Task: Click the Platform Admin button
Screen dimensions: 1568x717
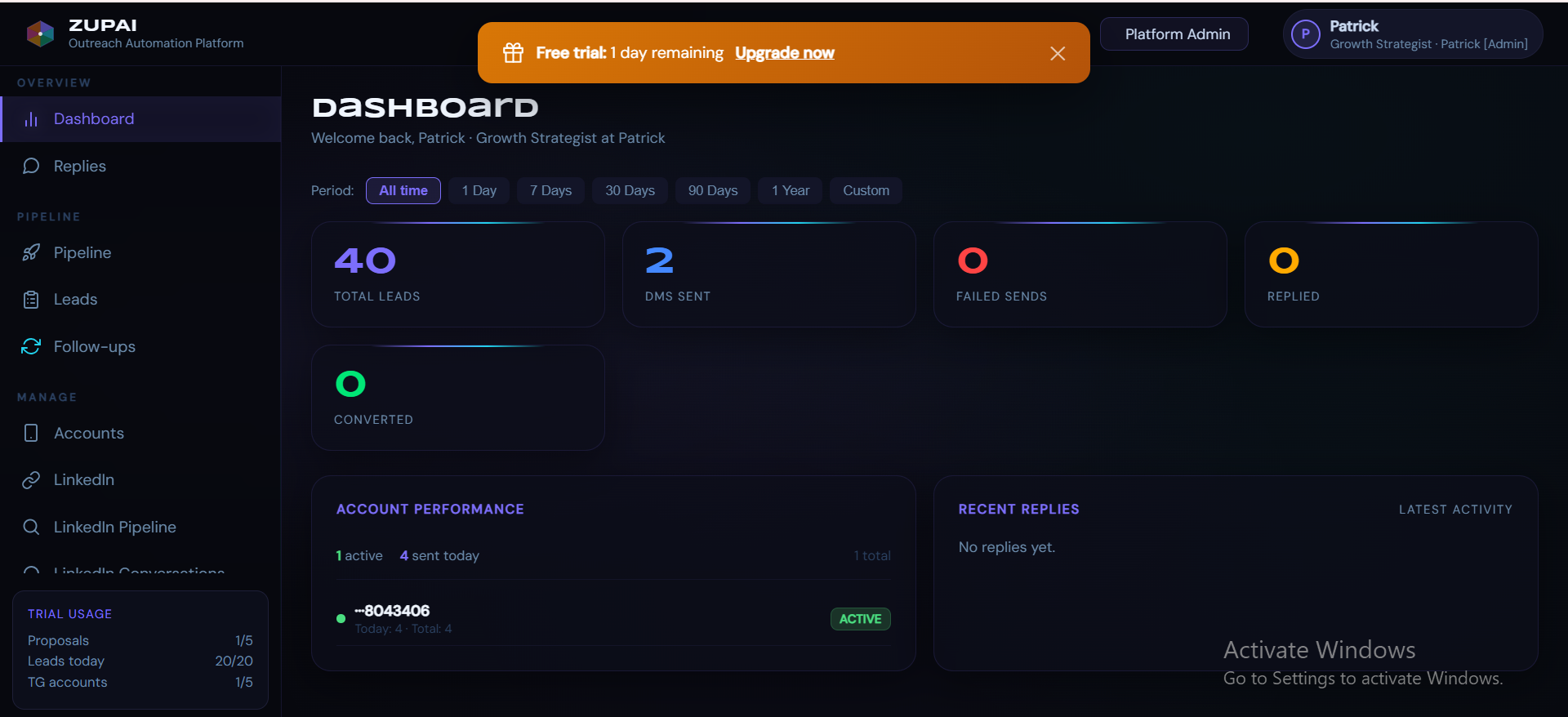Action: tap(1174, 34)
